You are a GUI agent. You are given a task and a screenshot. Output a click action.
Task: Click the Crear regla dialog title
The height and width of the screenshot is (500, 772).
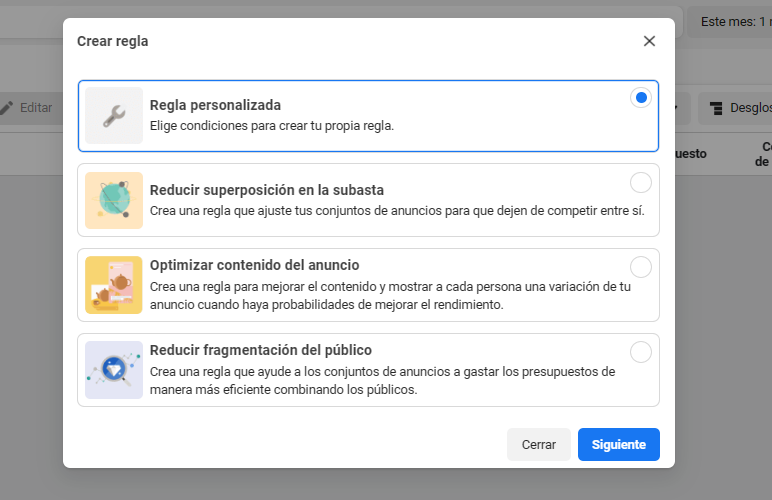pos(113,41)
